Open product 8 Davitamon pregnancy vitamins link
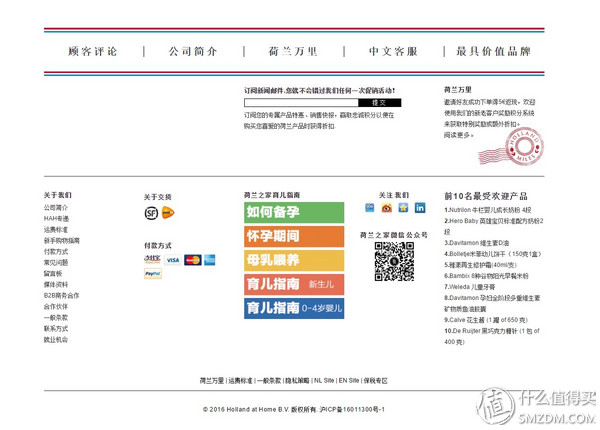Viewport: 600px width, 430px height. [492, 303]
